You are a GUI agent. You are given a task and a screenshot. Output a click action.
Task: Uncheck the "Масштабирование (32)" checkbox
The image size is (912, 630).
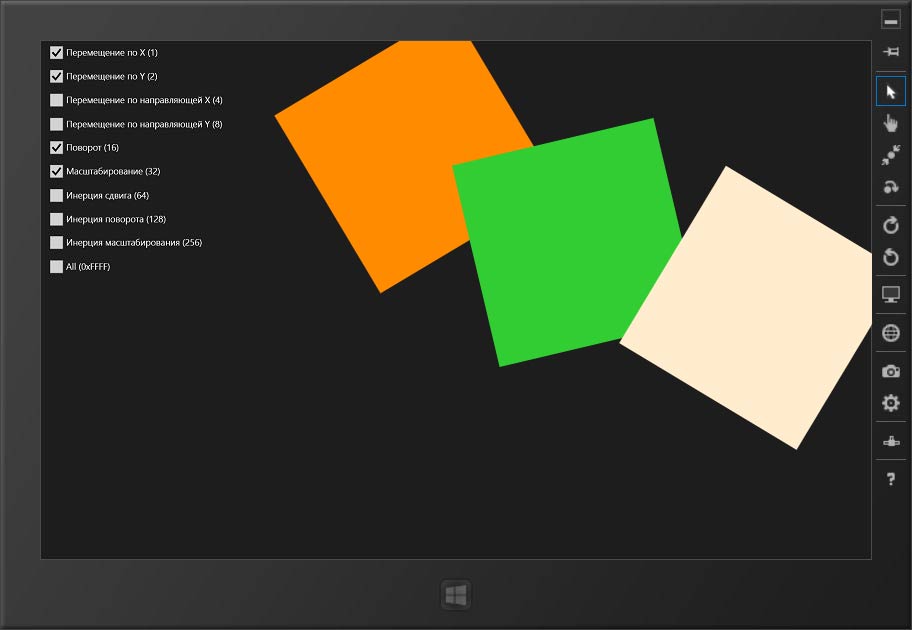[56, 172]
